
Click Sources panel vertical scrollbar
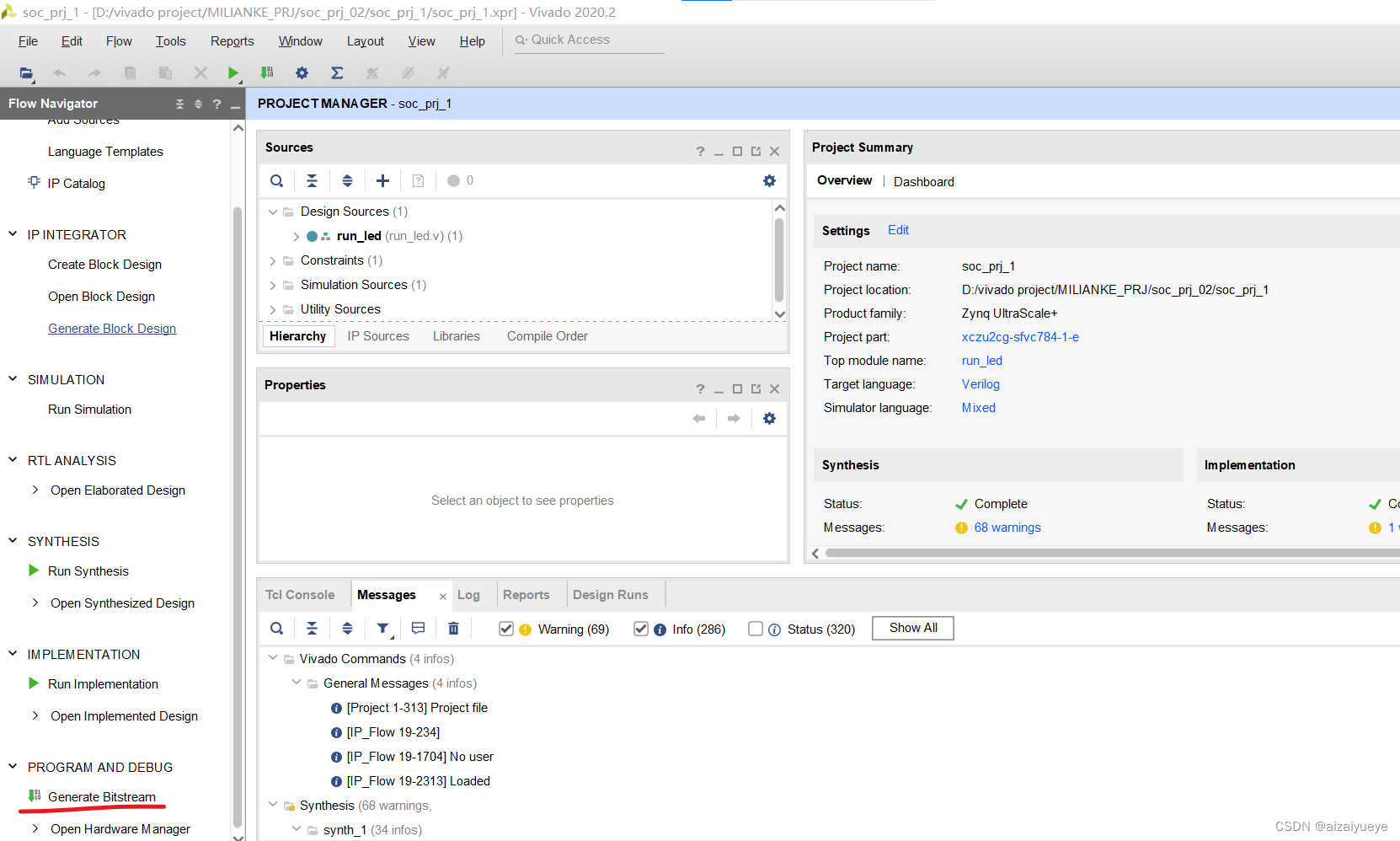[779, 259]
